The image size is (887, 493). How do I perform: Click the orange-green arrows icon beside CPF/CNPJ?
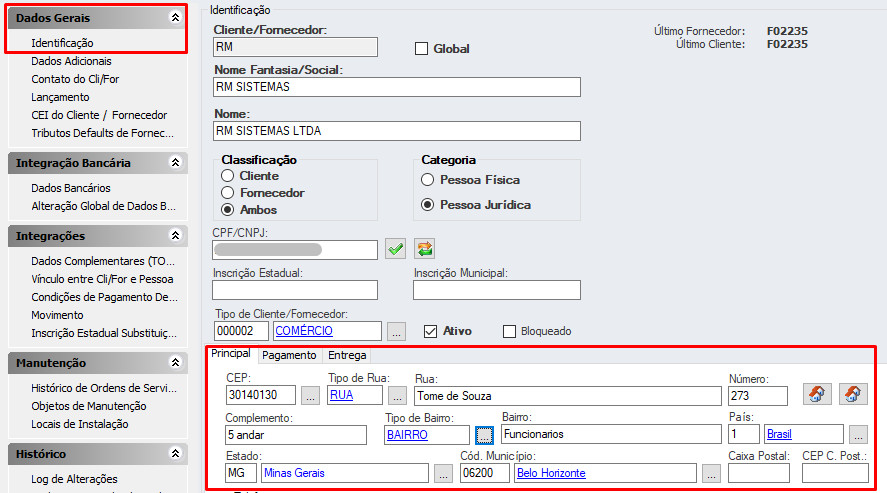pyautogui.click(x=424, y=249)
